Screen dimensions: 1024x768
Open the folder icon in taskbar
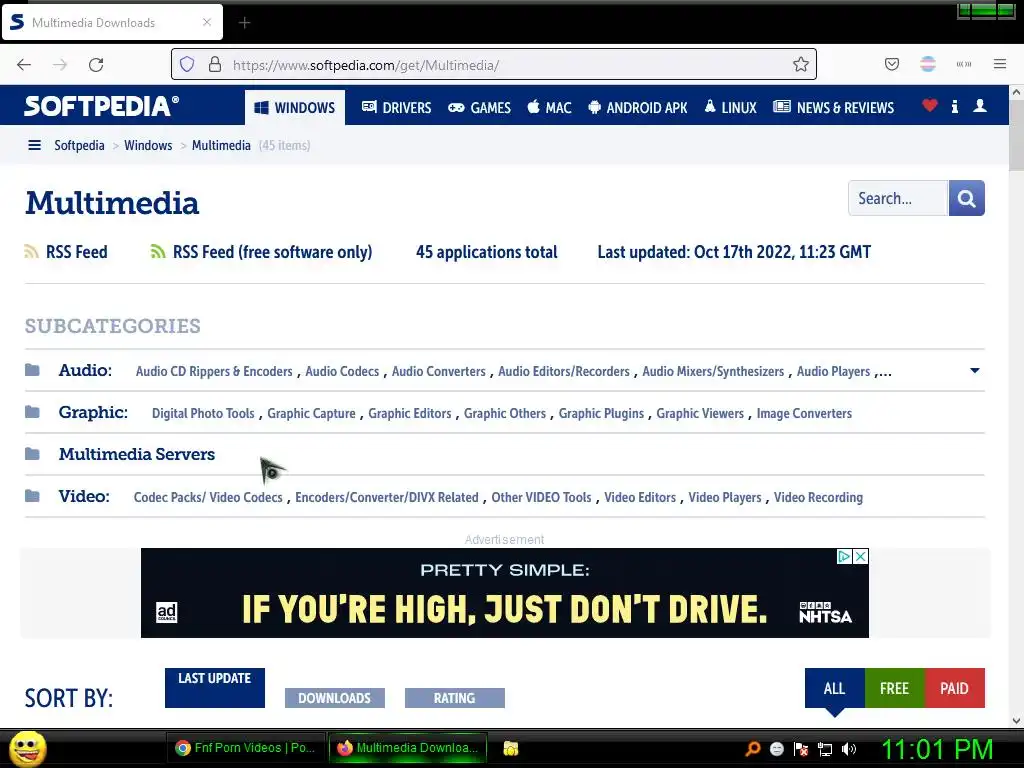(x=511, y=748)
